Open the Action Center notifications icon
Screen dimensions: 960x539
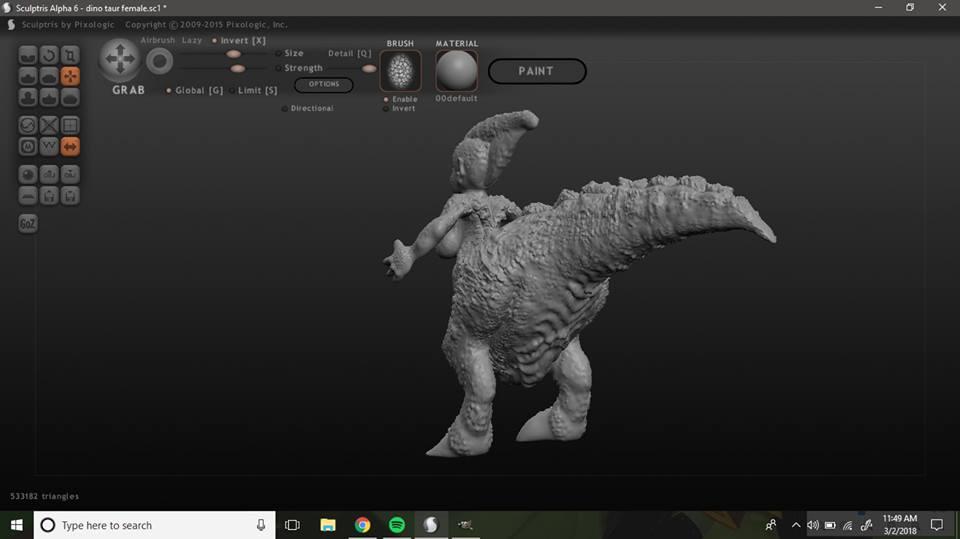[x=937, y=525]
